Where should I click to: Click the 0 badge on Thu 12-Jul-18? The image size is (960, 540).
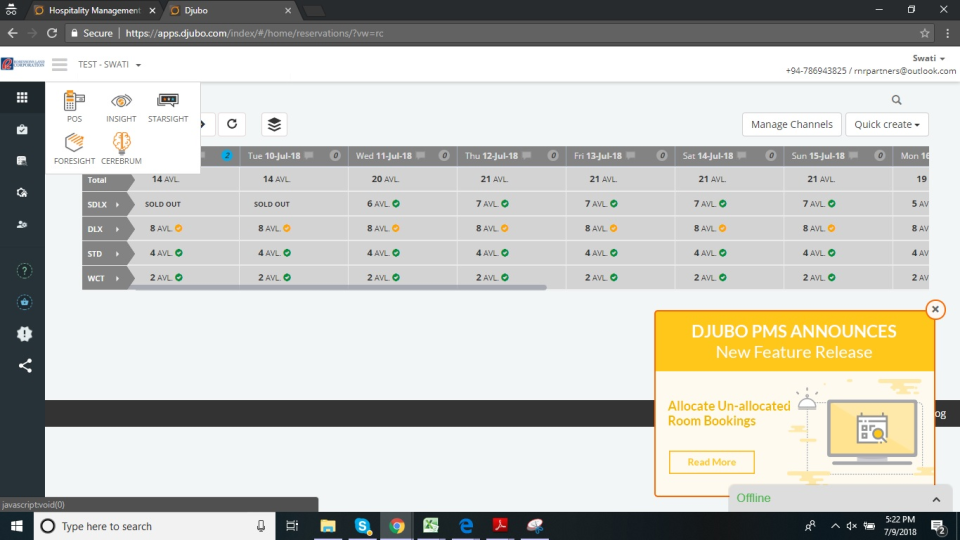click(553, 156)
